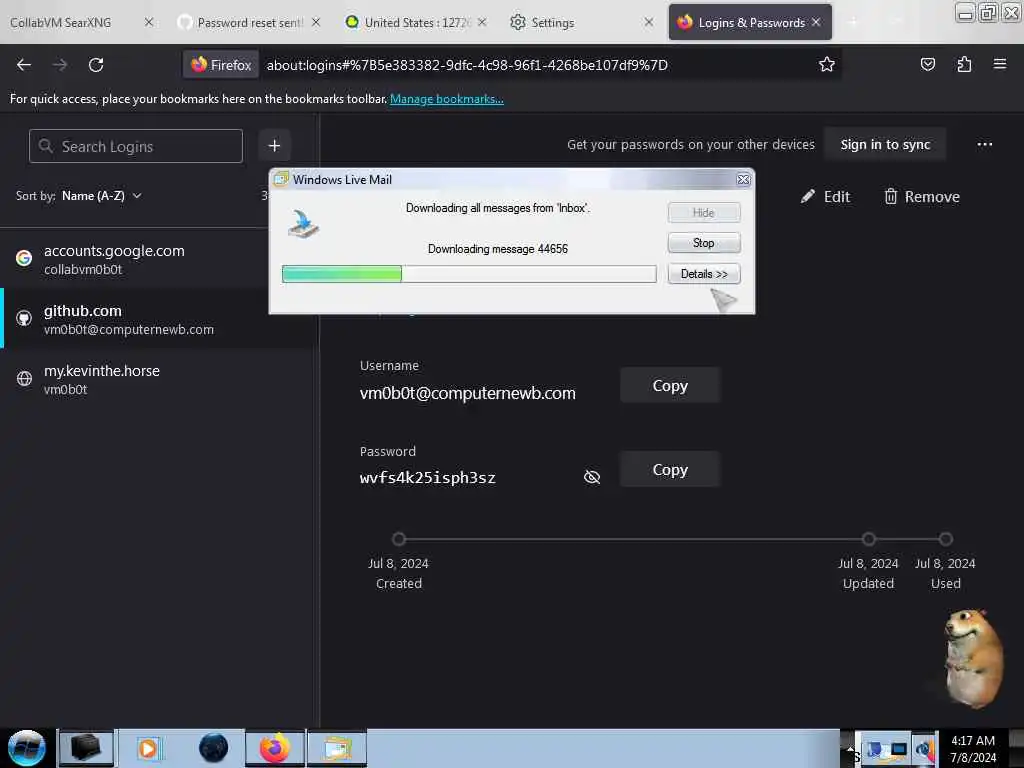Go back using the browser back arrow
Screen dimensions: 1024x768
click(24, 65)
